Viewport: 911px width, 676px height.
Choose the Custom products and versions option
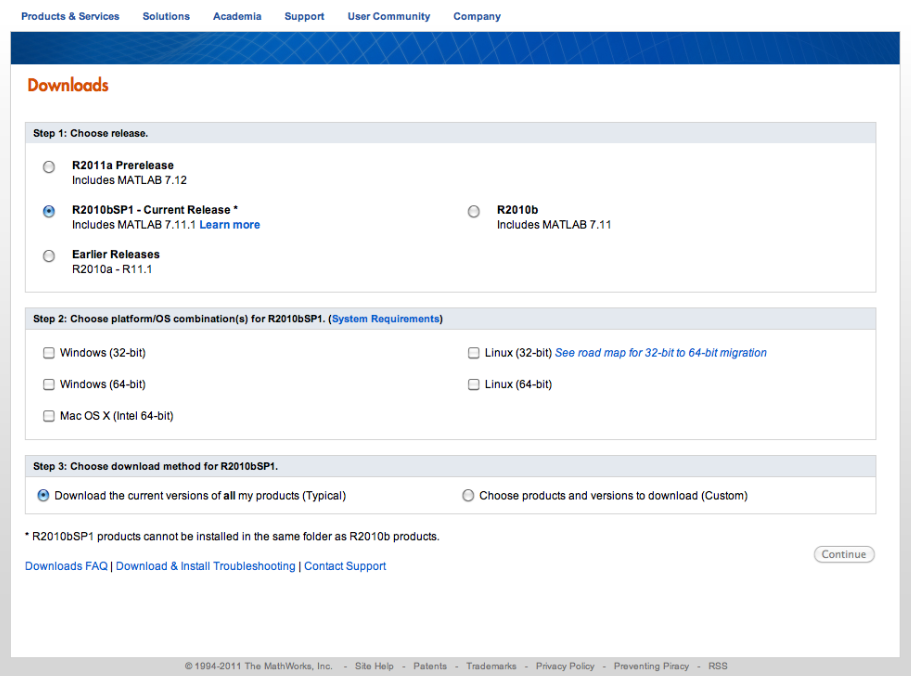(x=468, y=495)
